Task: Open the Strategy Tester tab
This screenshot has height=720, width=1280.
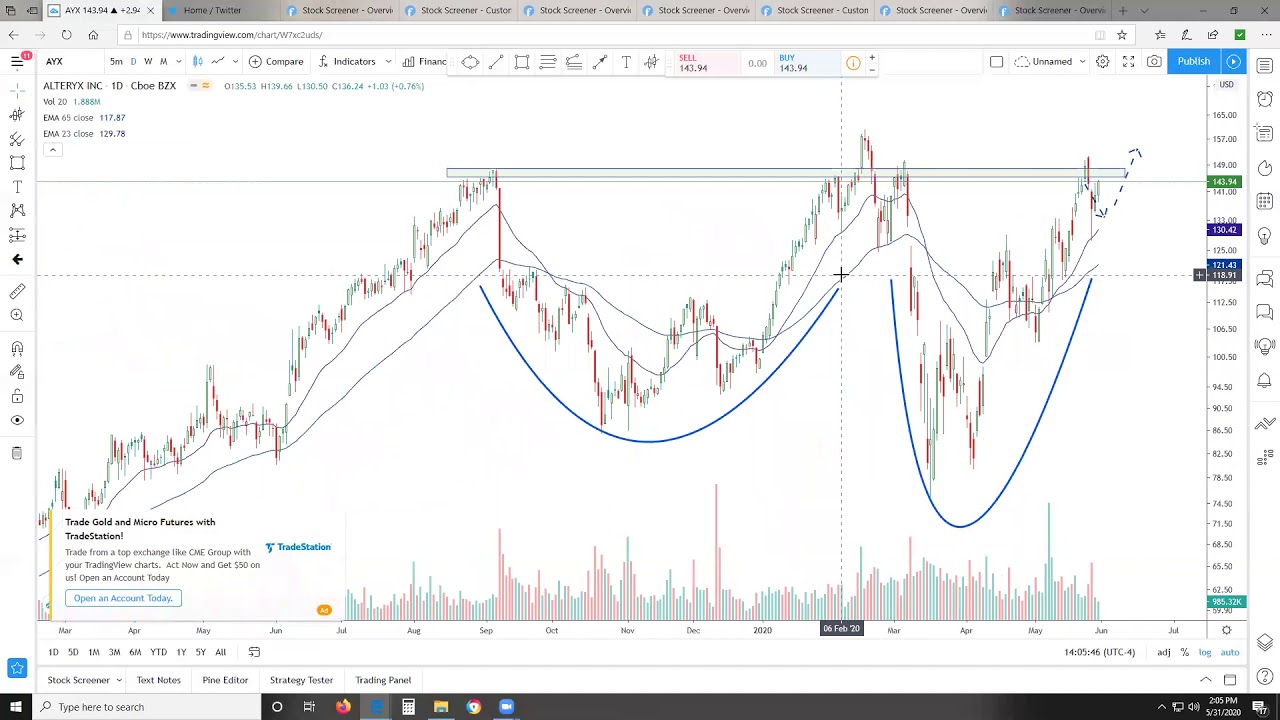Action: click(301, 680)
